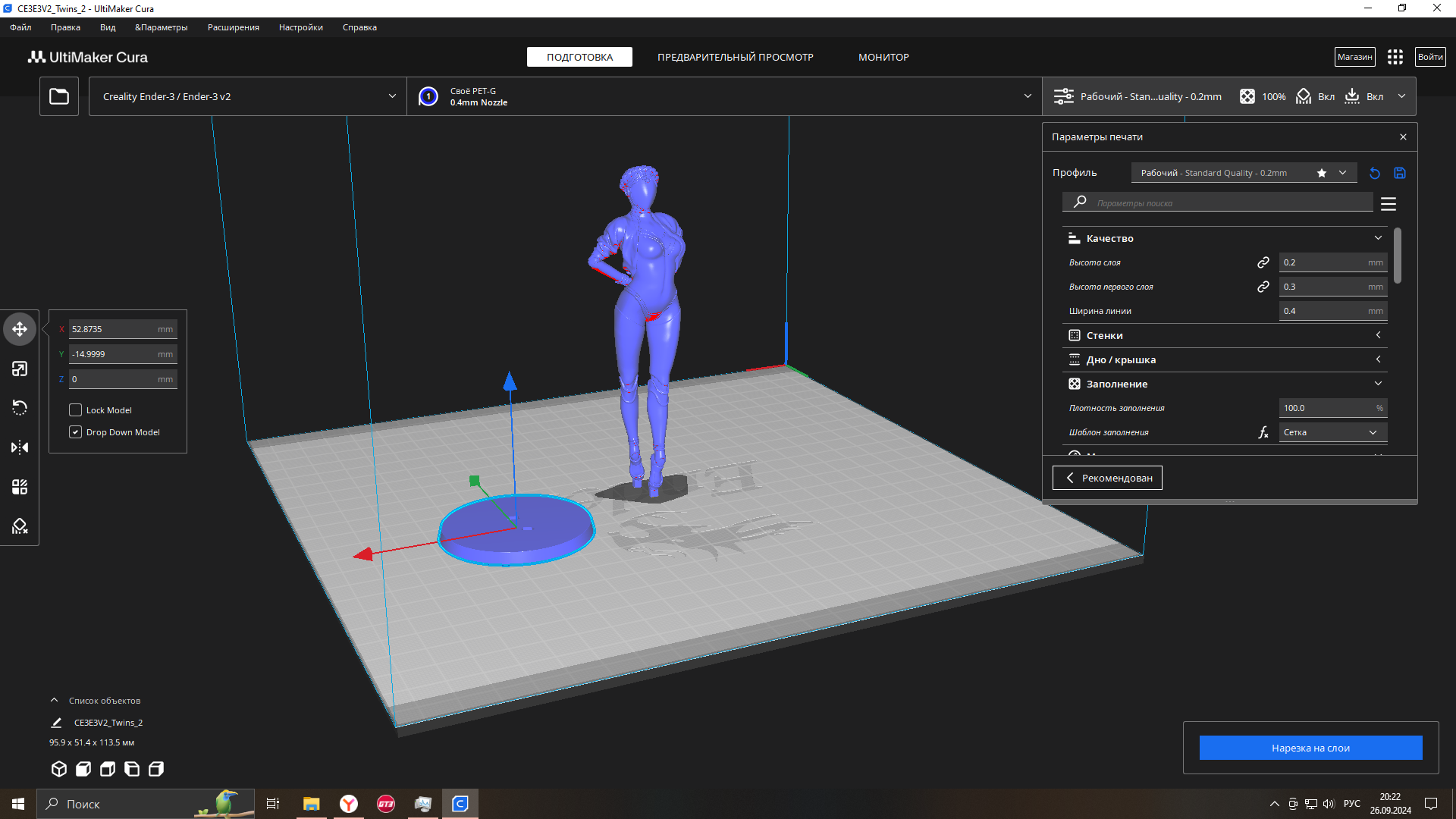
Task: Select the Move tool in left toolbar
Action: 20,329
